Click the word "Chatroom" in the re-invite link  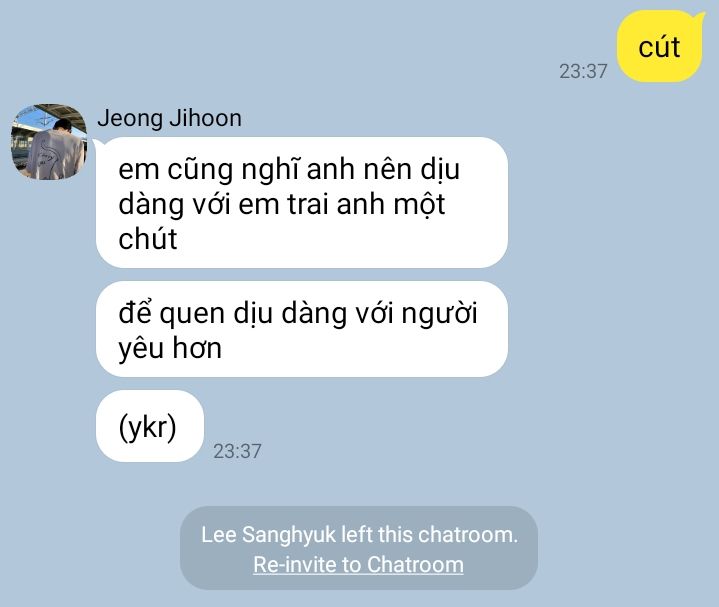(x=415, y=564)
